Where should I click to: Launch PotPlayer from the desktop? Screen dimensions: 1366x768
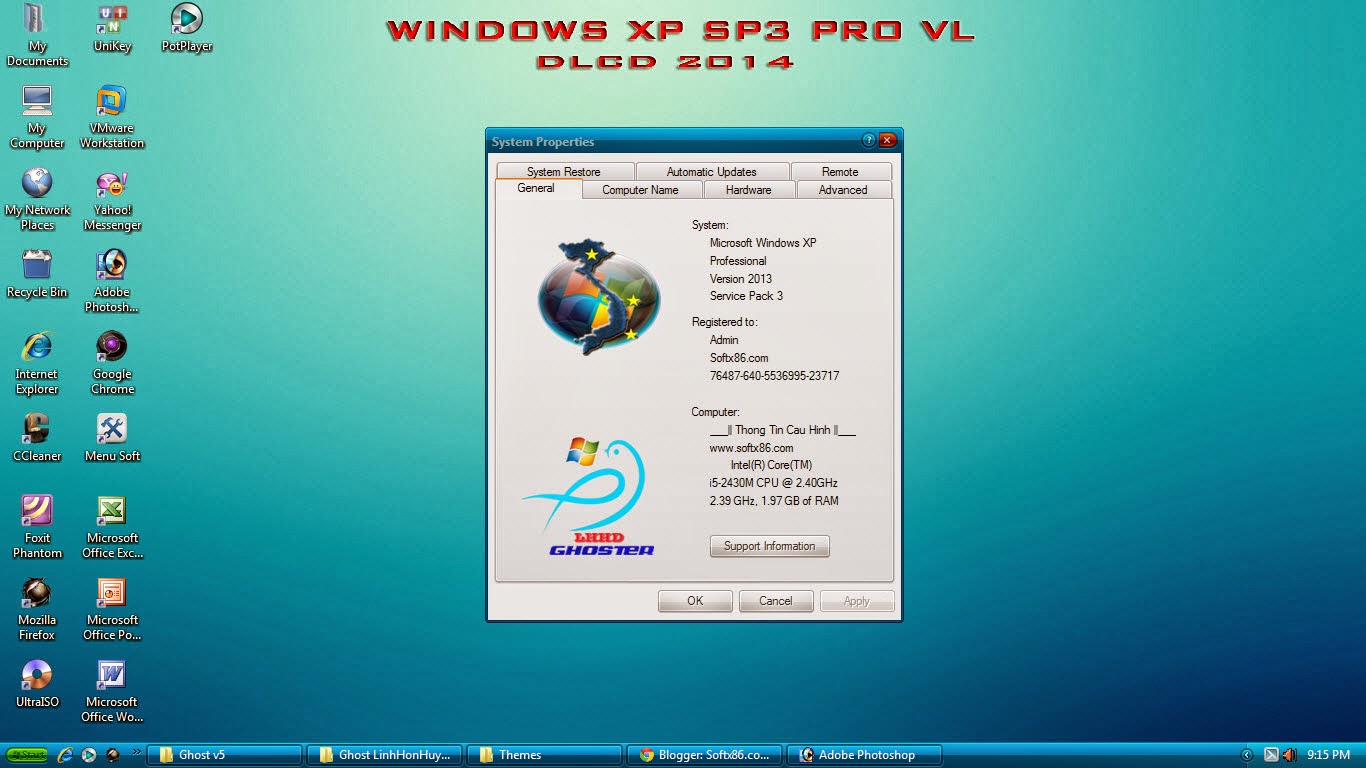point(187,28)
